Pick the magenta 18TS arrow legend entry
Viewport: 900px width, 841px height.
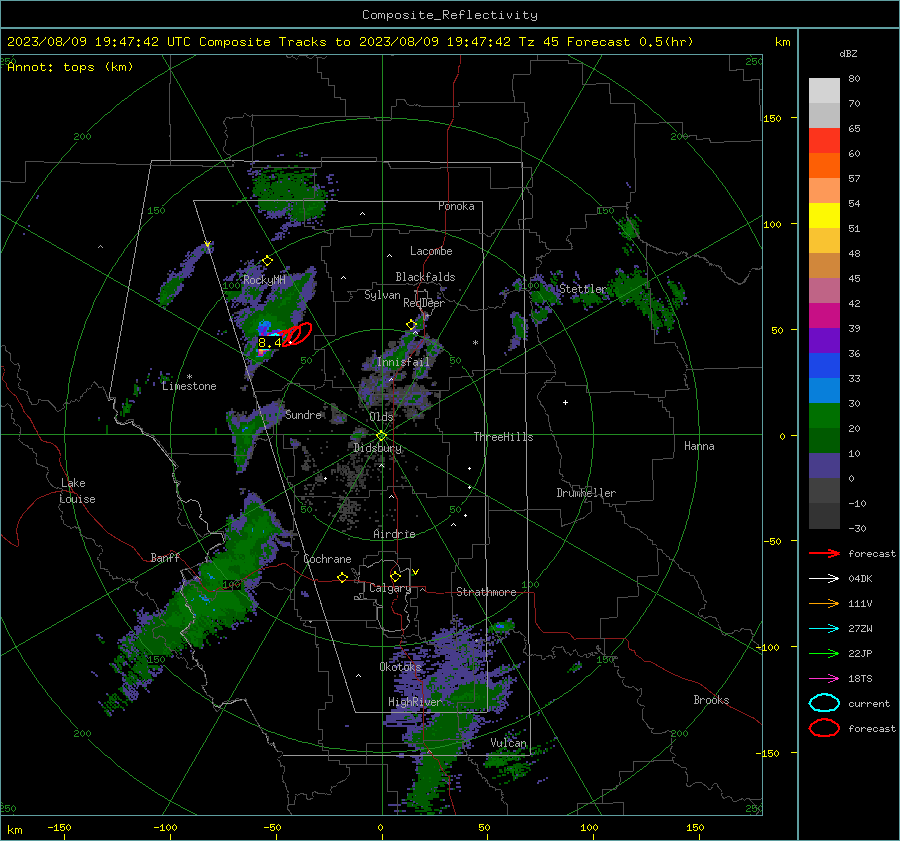[x=824, y=679]
